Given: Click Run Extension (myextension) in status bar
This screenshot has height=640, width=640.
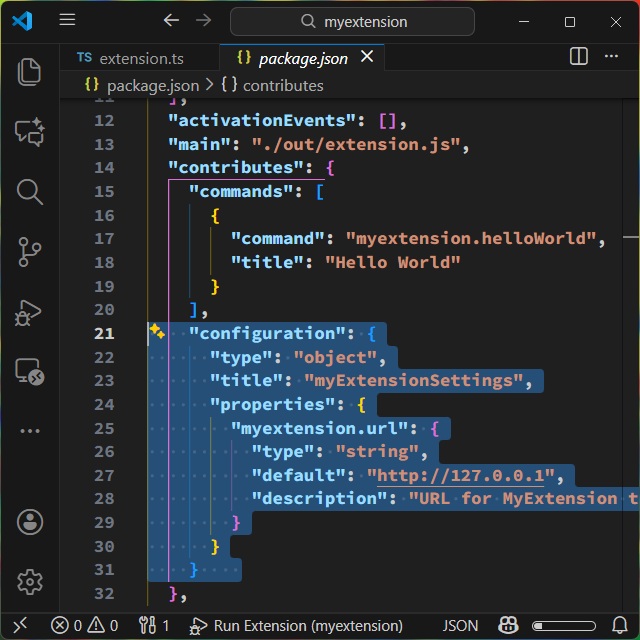Looking at the screenshot, I should [x=300, y=626].
